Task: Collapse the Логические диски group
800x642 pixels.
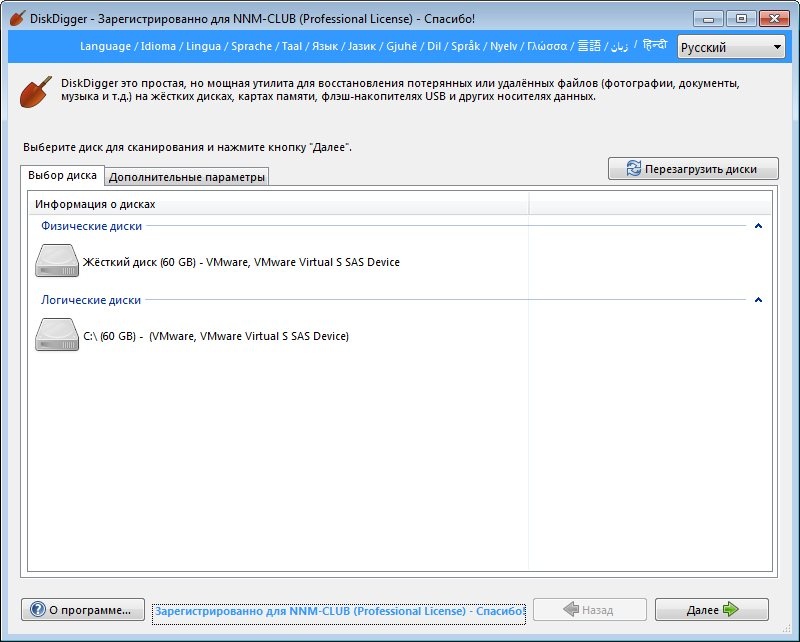Action: [x=758, y=300]
